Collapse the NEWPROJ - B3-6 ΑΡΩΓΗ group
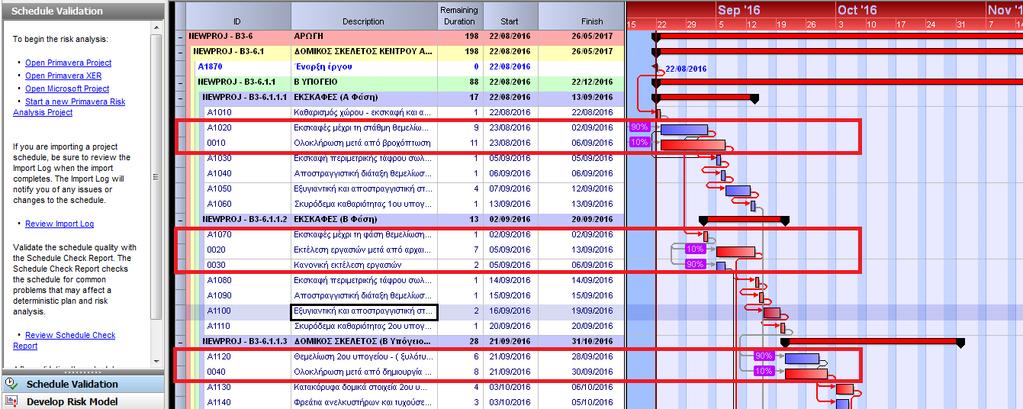The width and height of the screenshot is (1023, 409). (x=180, y=37)
